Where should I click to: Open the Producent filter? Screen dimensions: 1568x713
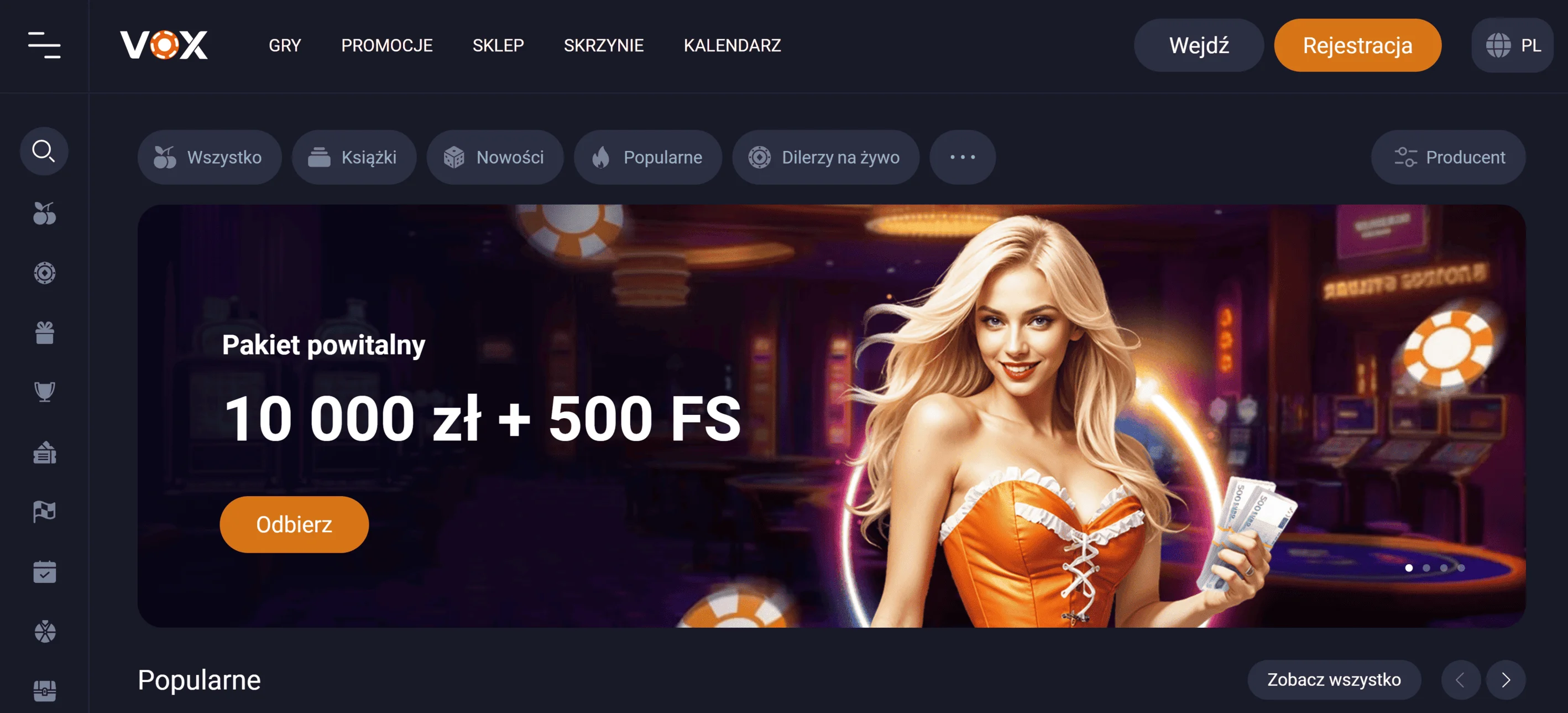(x=1448, y=157)
